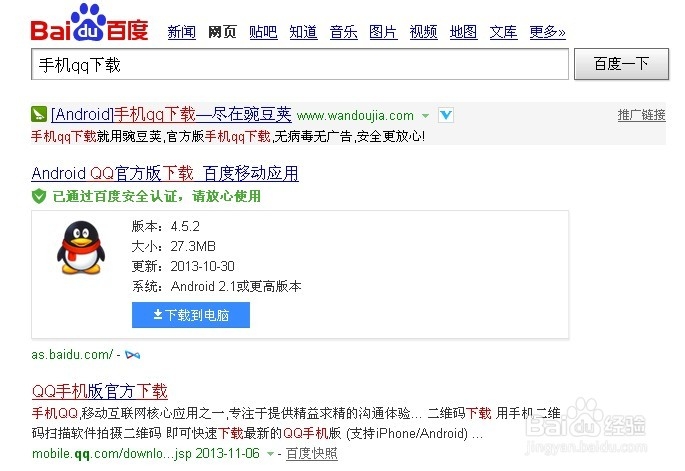Click the wandoujia green icon beside the ad title
685x471 pixels.
coord(39,114)
